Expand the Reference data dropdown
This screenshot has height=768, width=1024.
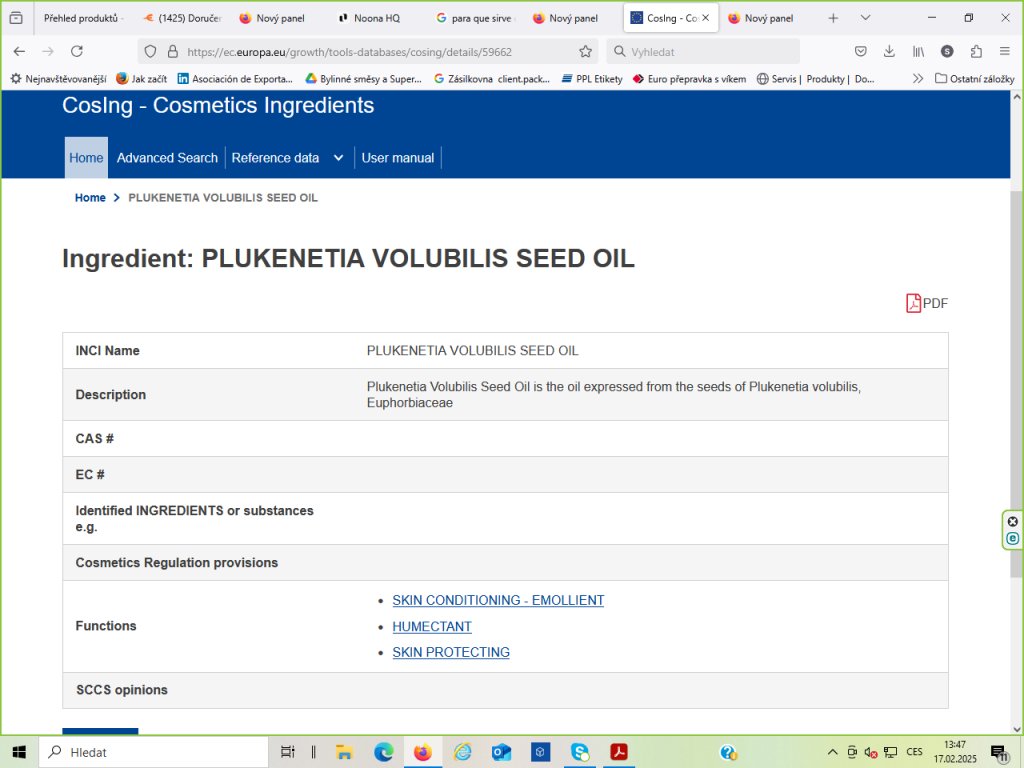[287, 158]
